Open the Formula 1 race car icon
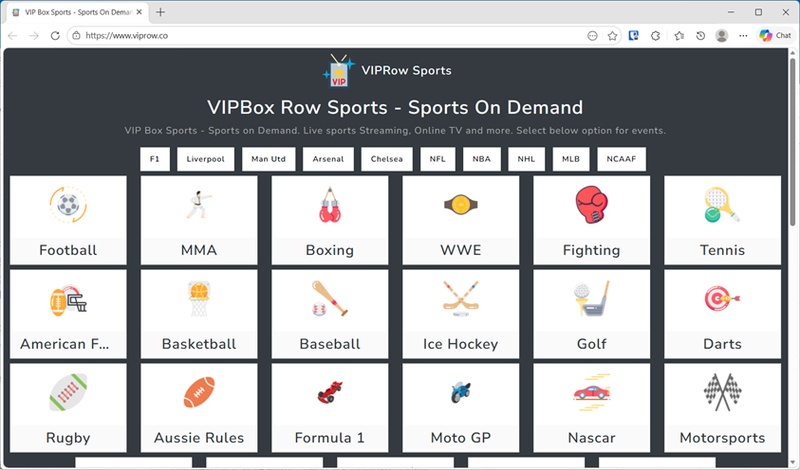The image size is (800, 470). [330, 392]
